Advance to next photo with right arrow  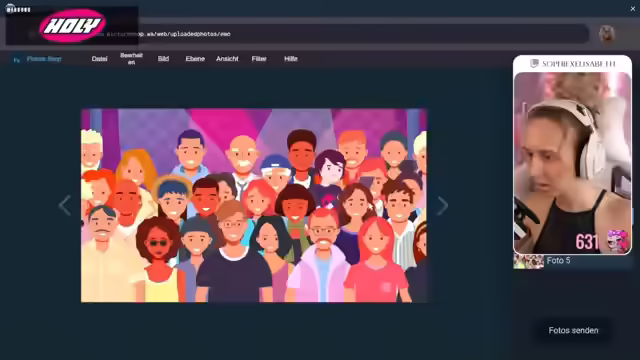(442, 205)
